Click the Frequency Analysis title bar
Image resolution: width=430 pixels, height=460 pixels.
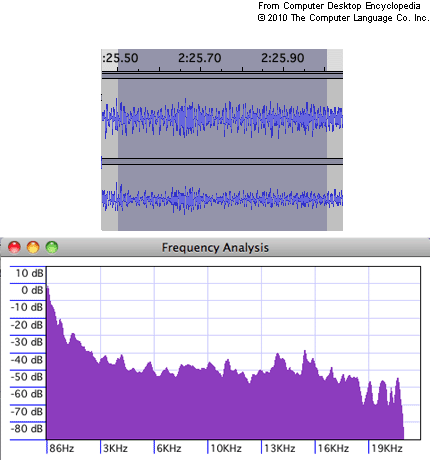pyautogui.click(x=215, y=247)
